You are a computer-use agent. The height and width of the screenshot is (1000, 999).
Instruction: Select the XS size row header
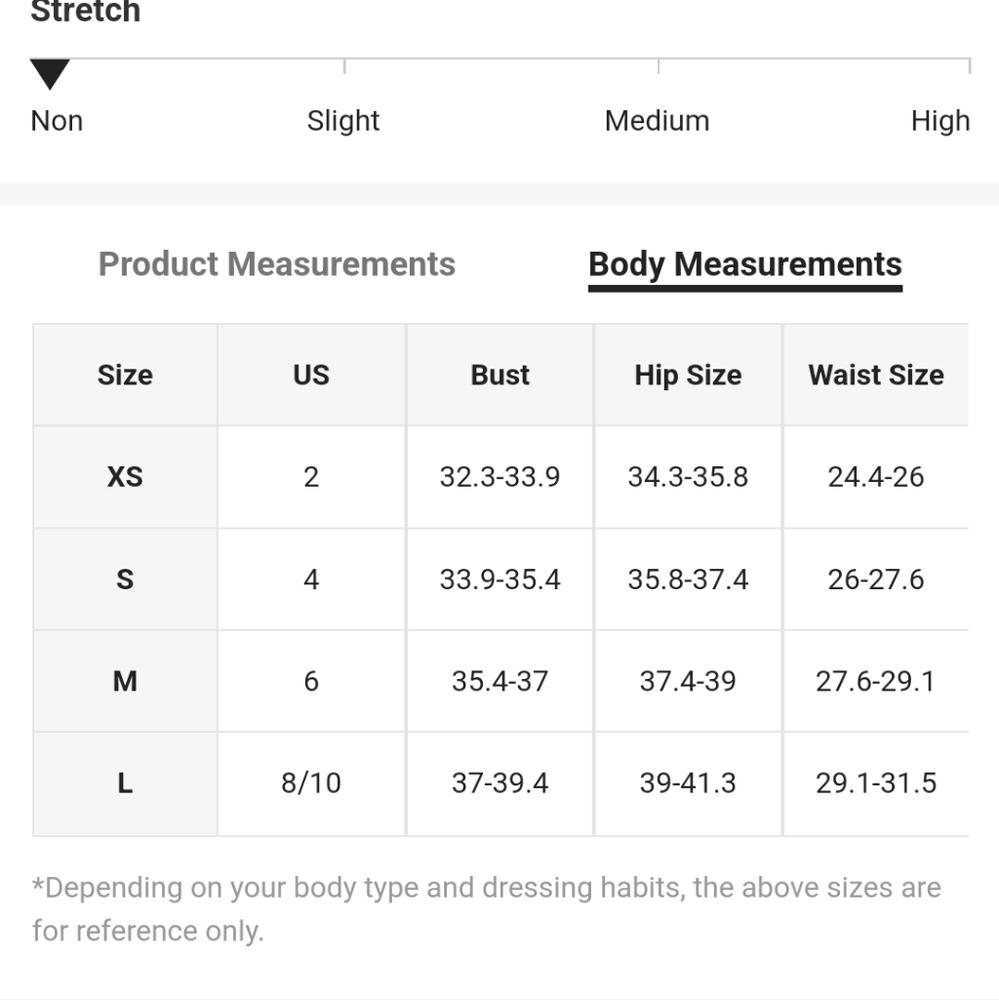pos(125,477)
